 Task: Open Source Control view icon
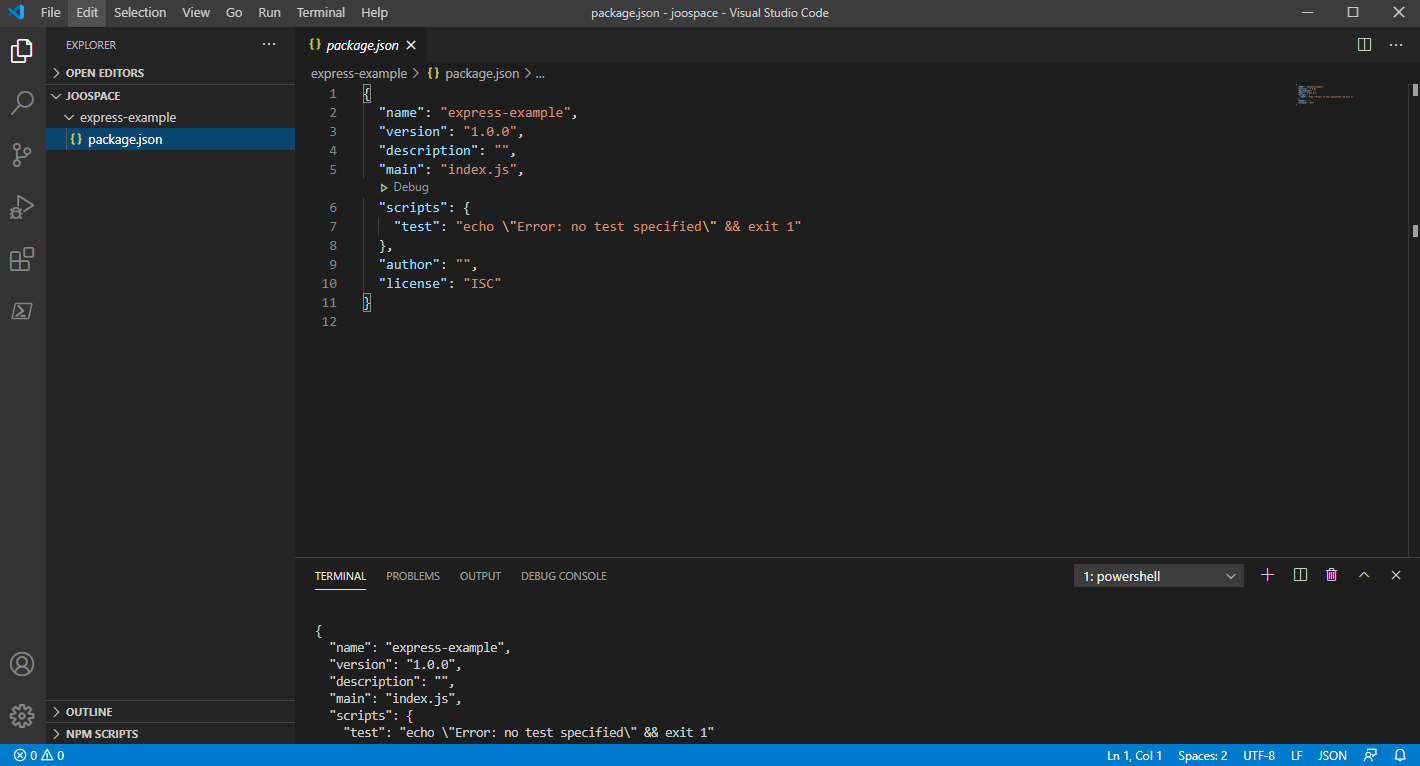click(x=22, y=155)
